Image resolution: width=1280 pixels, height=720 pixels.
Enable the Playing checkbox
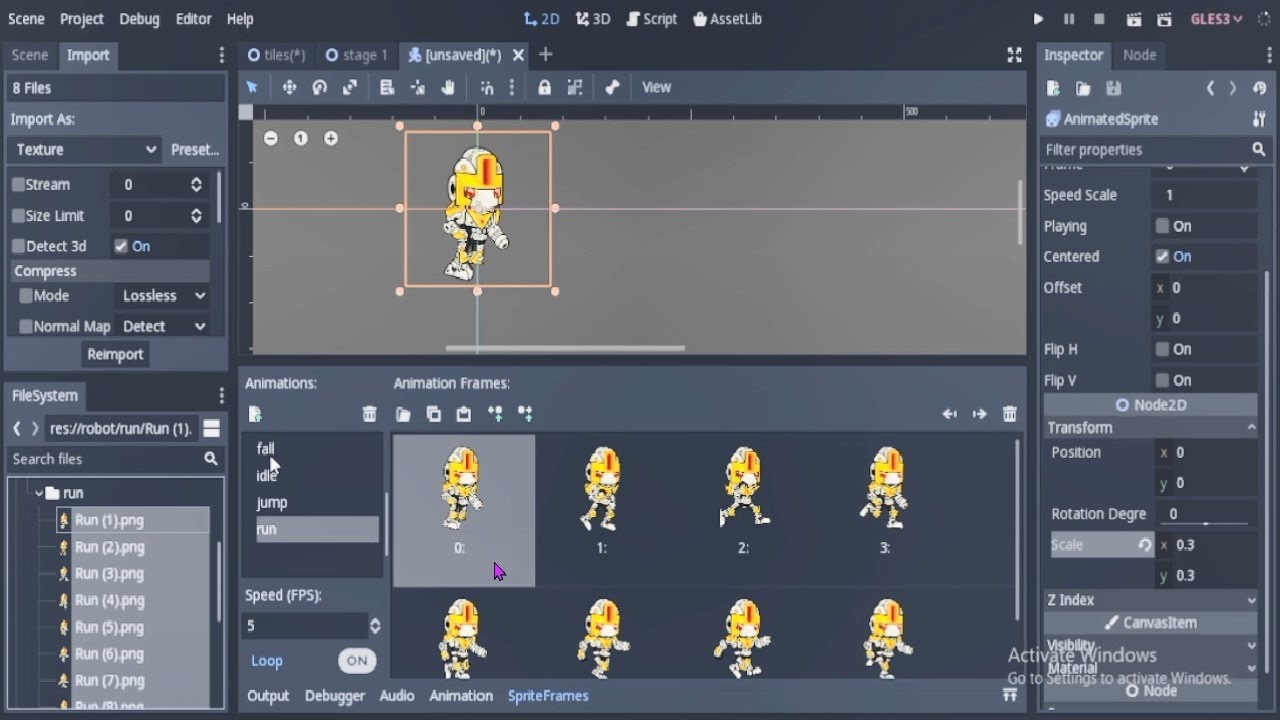(1162, 226)
